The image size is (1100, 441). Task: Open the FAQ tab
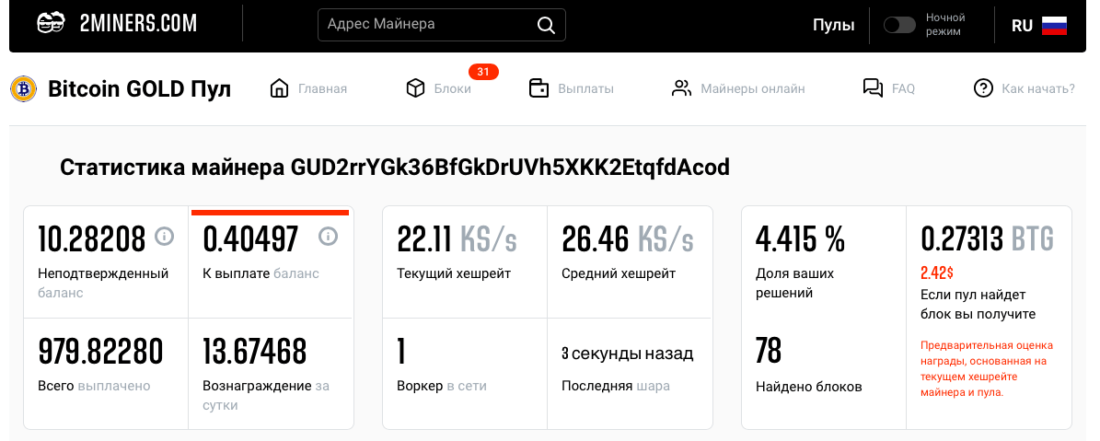(903, 89)
